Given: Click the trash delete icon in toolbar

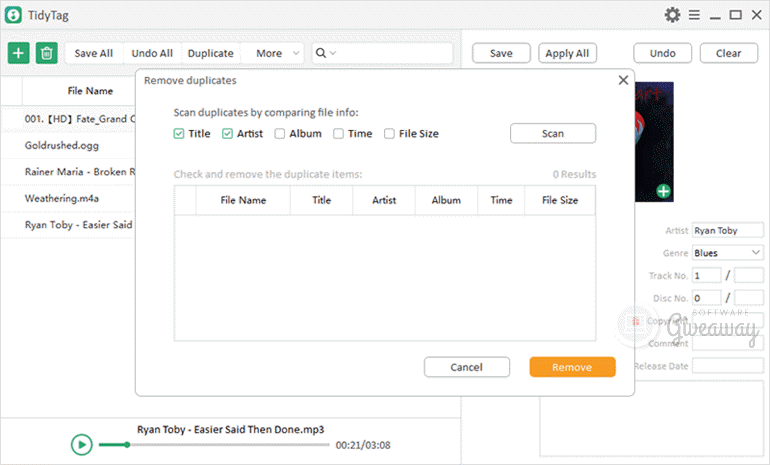Looking at the screenshot, I should [x=46, y=53].
